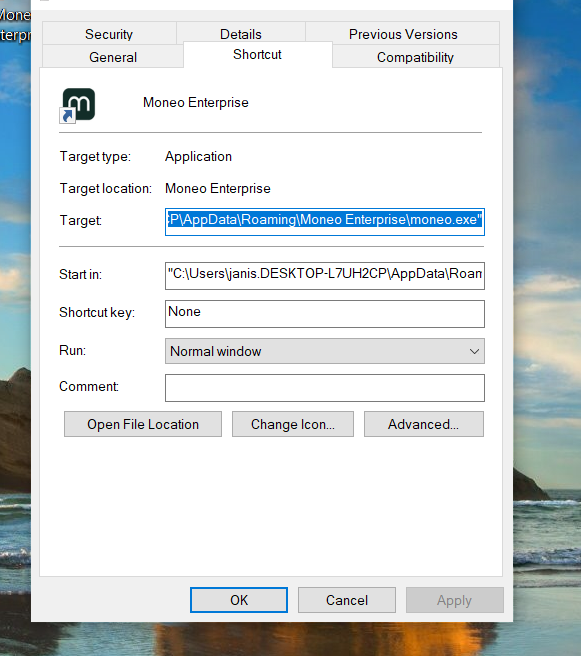Click the Start in field
This screenshot has width=581, height=656.
coord(325,276)
